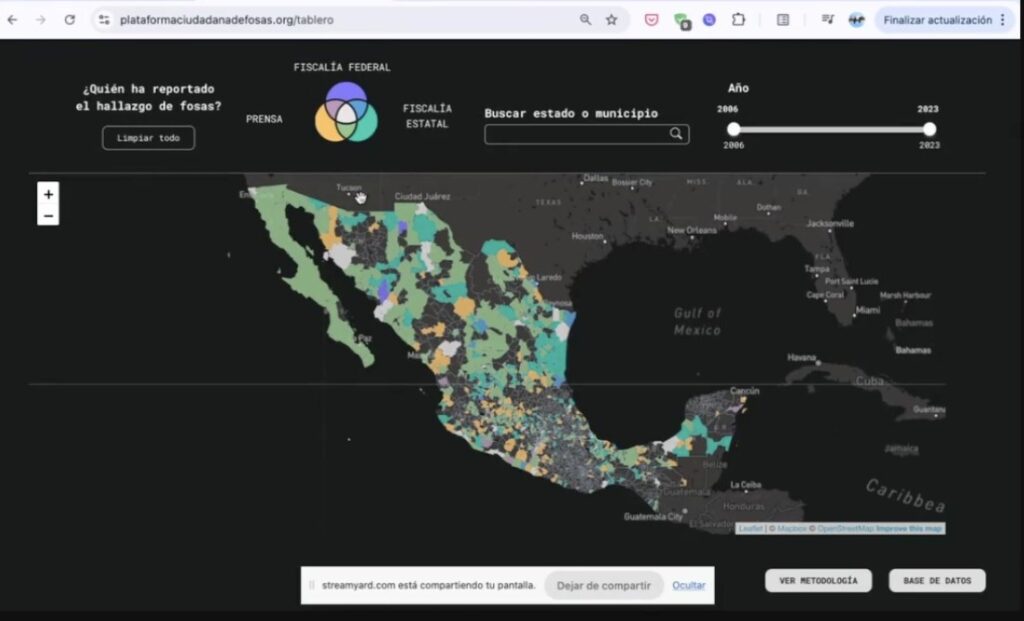This screenshot has height=621, width=1024.
Task: Open the Pocket extension icon
Action: (x=651, y=19)
